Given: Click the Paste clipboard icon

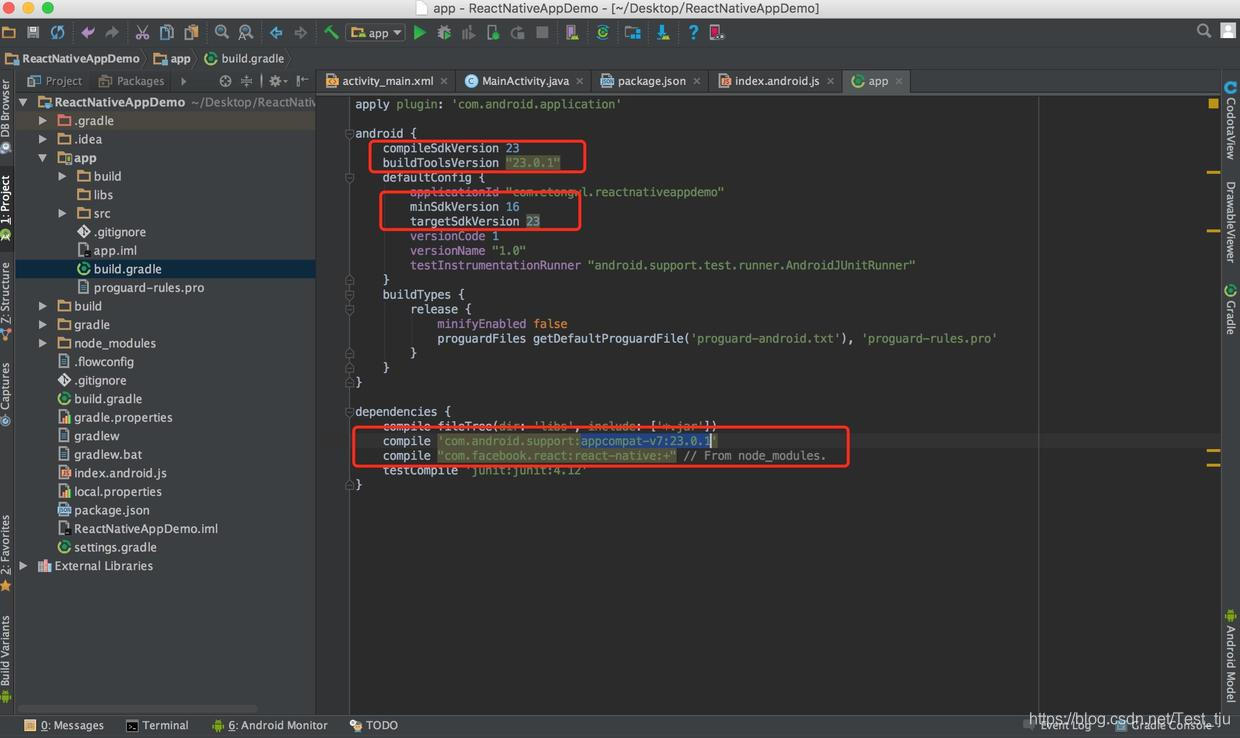Looking at the screenshot, I should [190, 33].
